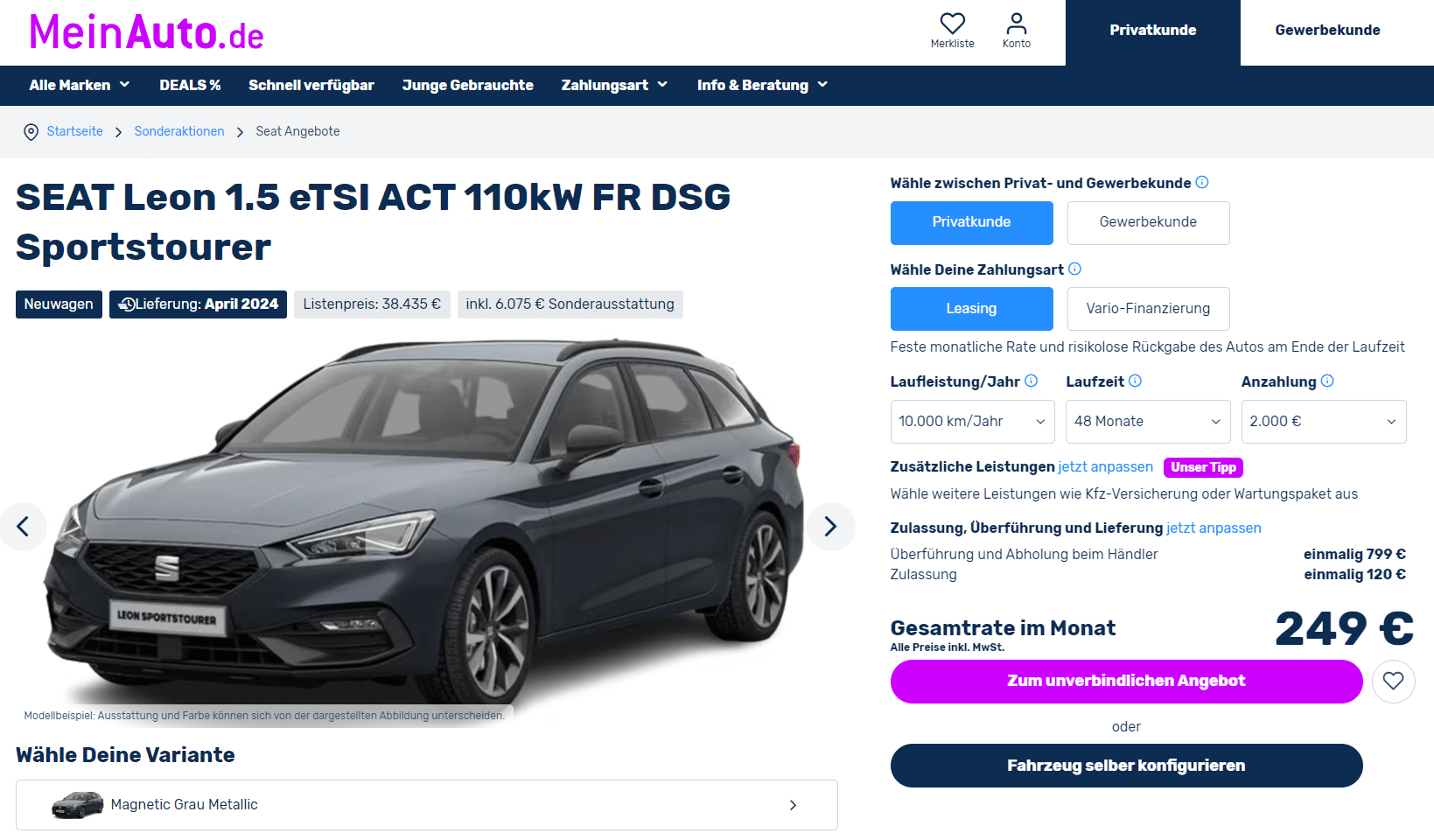Open the 48 Monate Laufzeit dropdown
The width and height of the screenshot is (1434, 840).
(x=1147, y=421)
